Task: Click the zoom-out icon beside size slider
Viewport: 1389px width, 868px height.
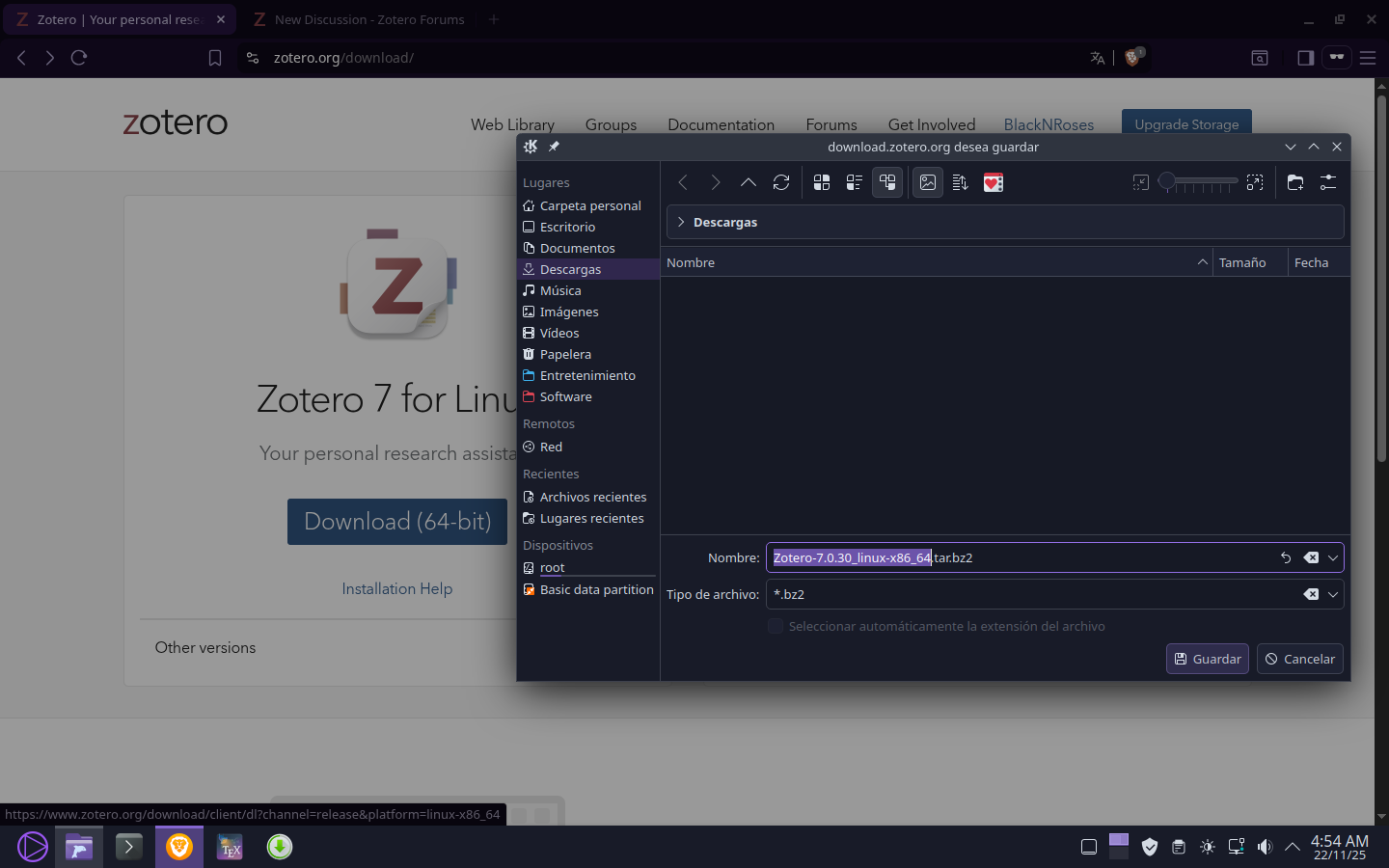Action: click(1141, 182)
